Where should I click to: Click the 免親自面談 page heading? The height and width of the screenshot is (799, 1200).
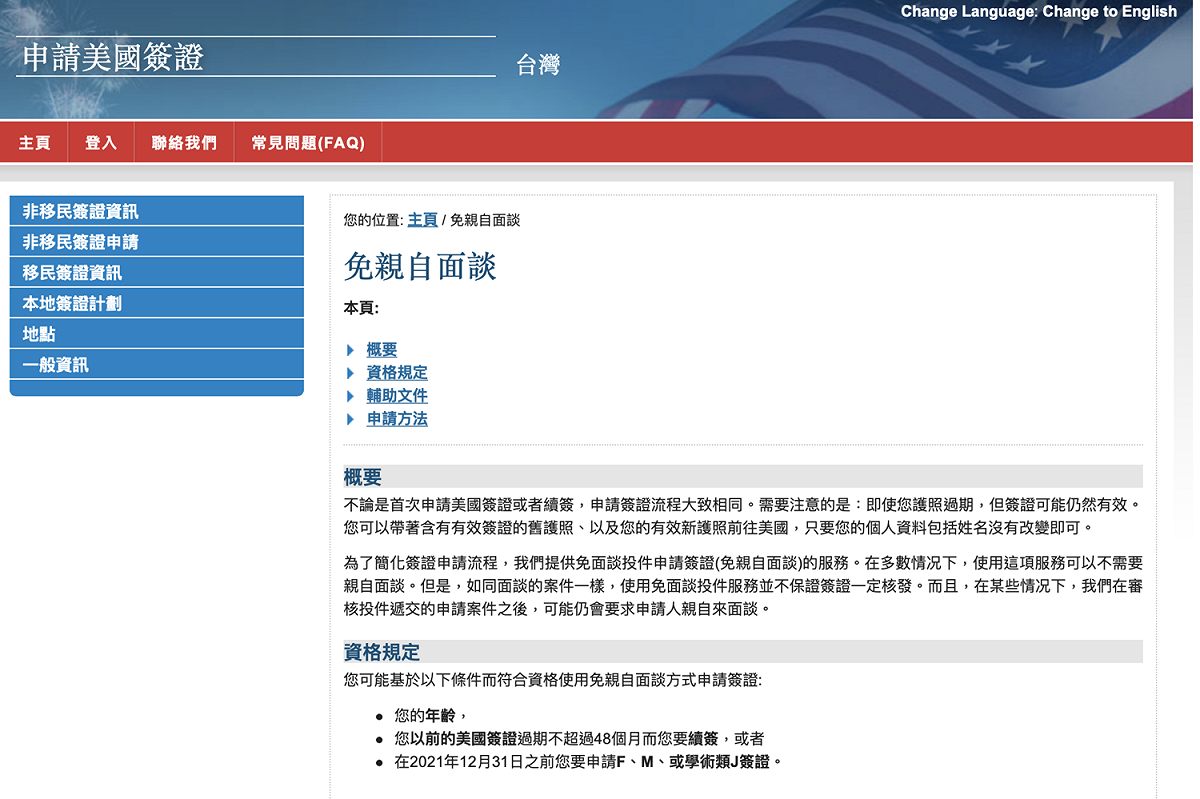click(x=420, y=267)
